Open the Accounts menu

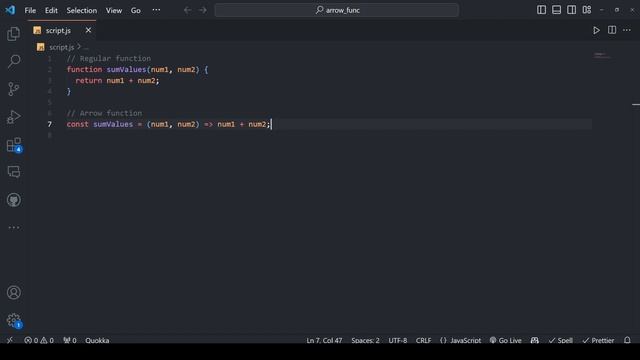pyautogui.click(x=13, y=292)
